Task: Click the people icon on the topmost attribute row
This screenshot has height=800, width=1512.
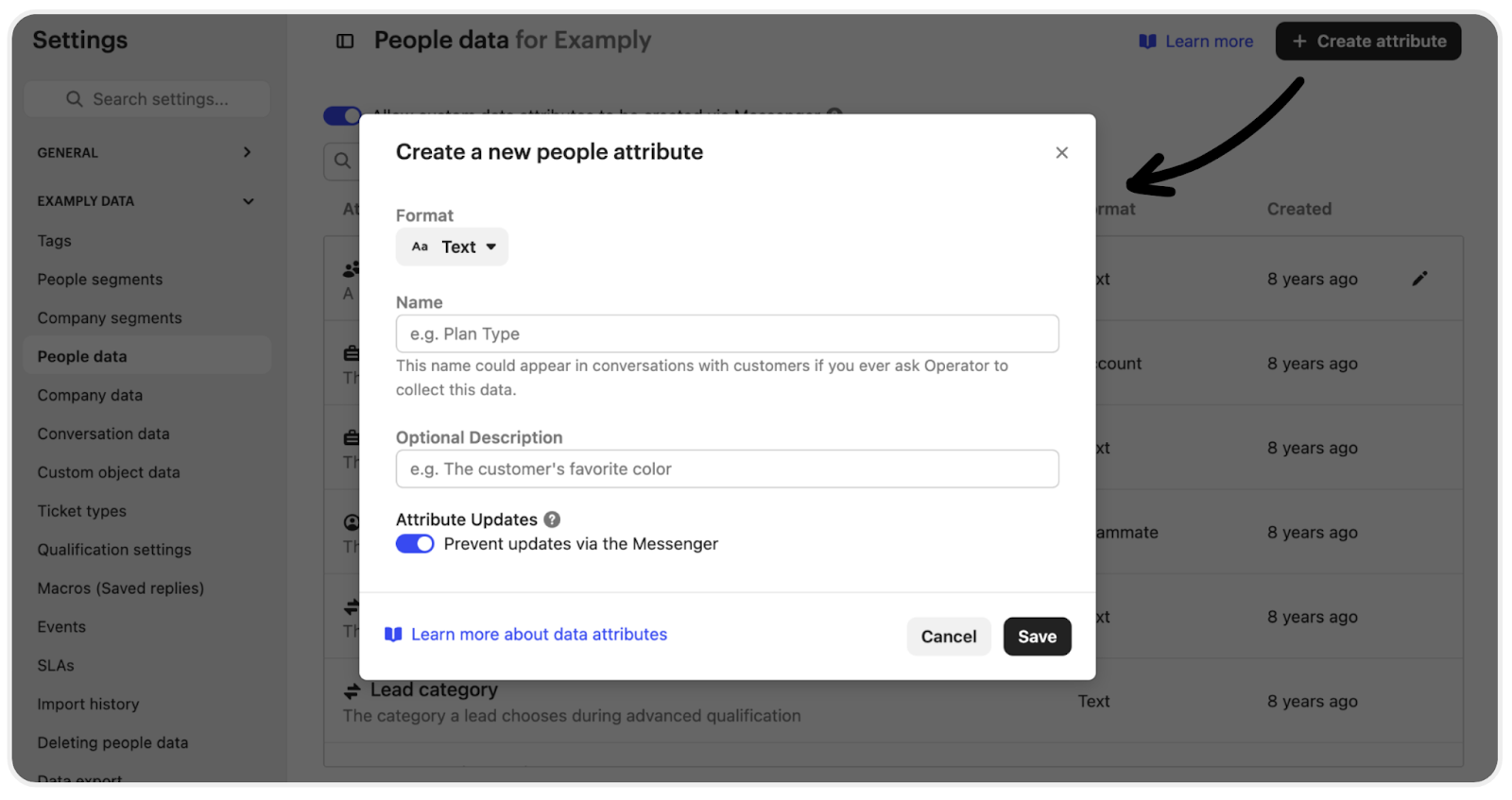Action: tap(349, 268)
